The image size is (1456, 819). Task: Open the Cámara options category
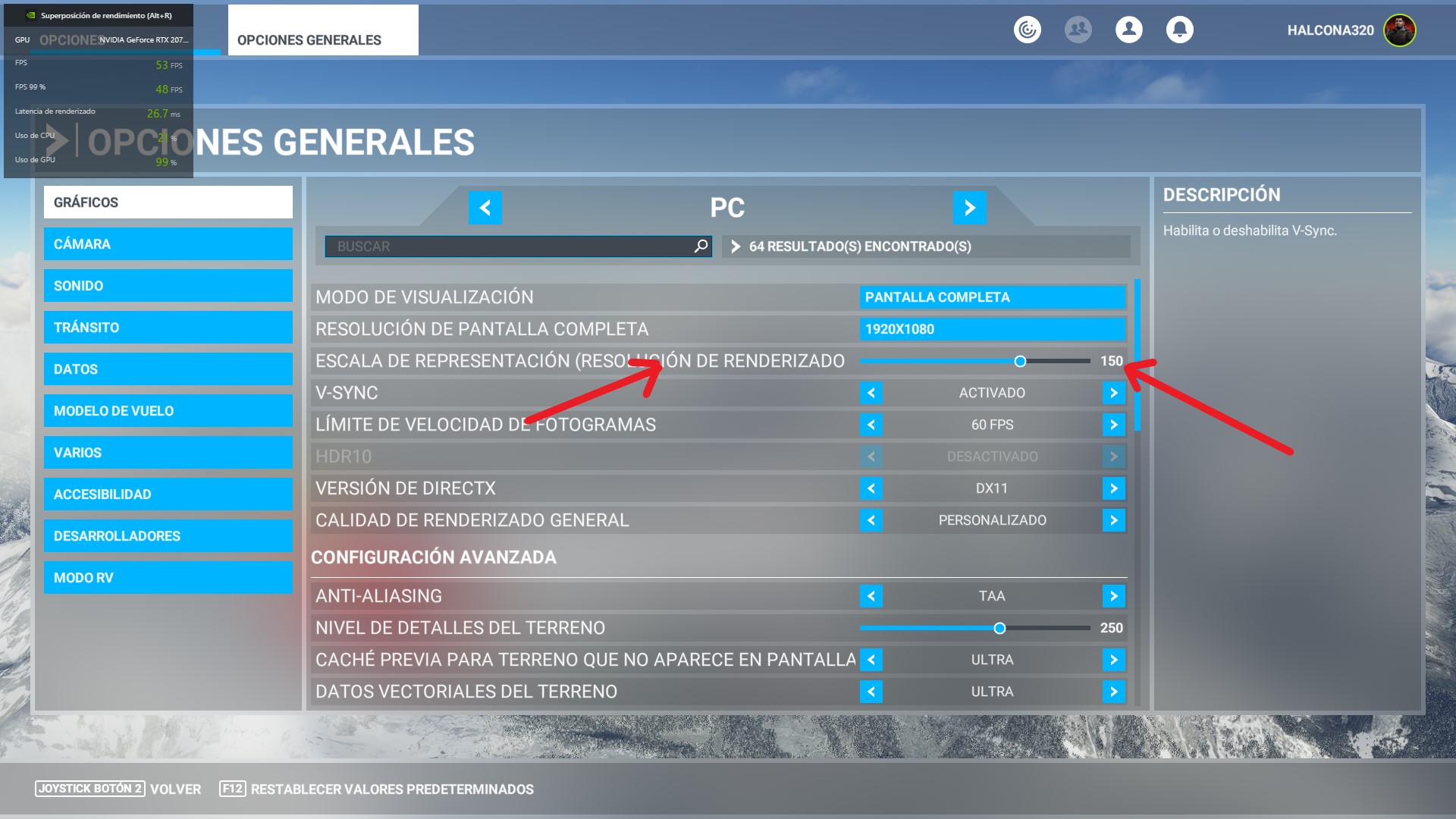point(168,244)
